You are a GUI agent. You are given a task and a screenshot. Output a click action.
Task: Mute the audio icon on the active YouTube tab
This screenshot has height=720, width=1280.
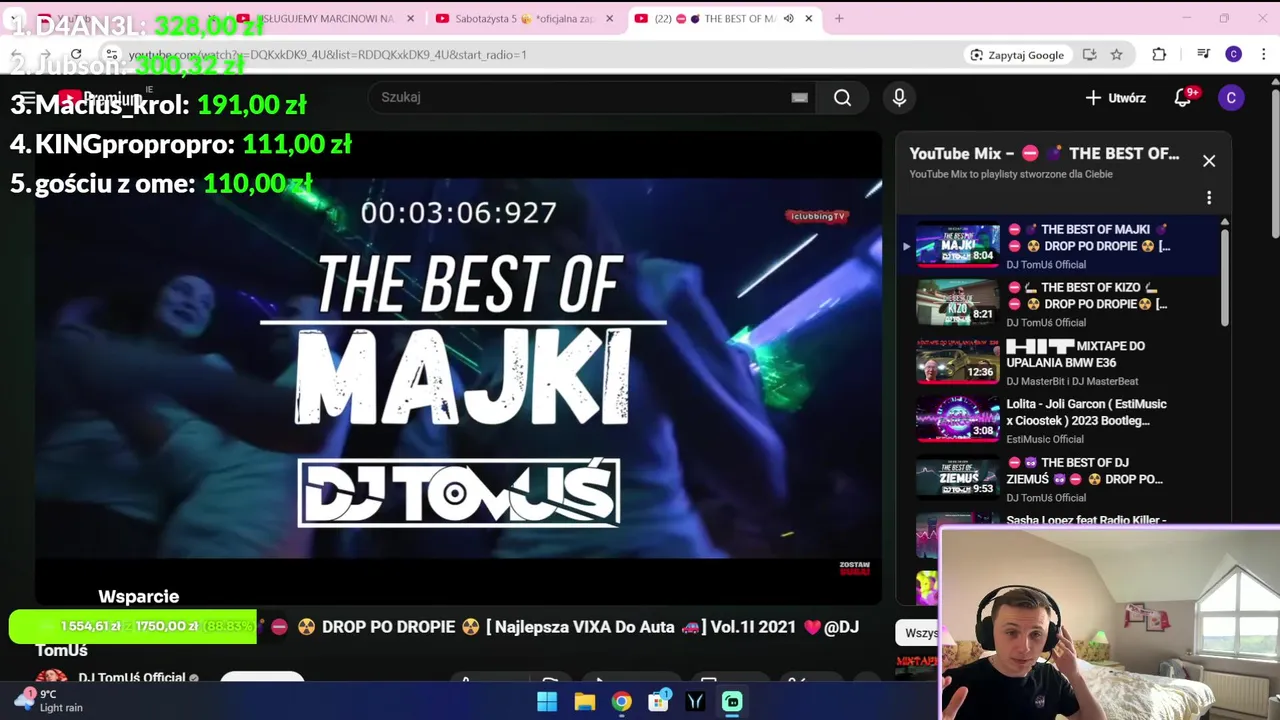(x=789, y=18)
